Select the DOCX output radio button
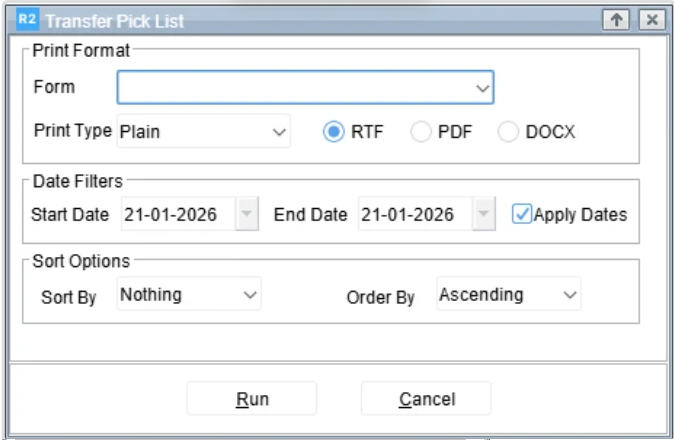The image size is (674, 440). 509,131
